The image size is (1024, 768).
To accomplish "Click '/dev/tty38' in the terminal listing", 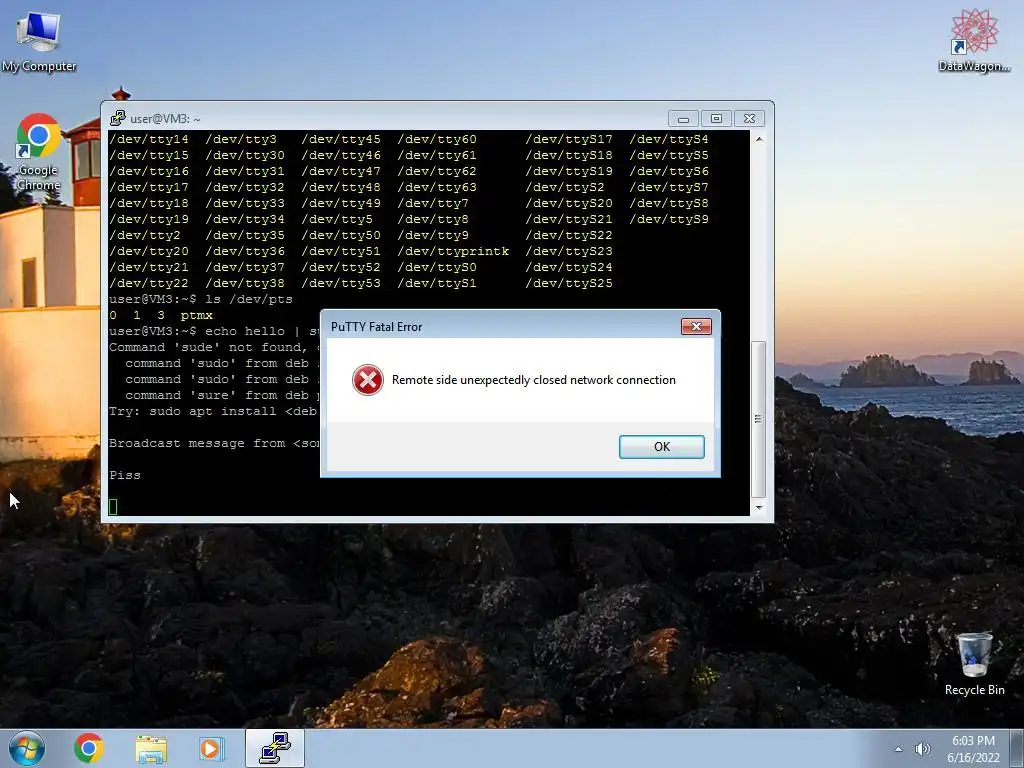I will click(x=245, y=283).
